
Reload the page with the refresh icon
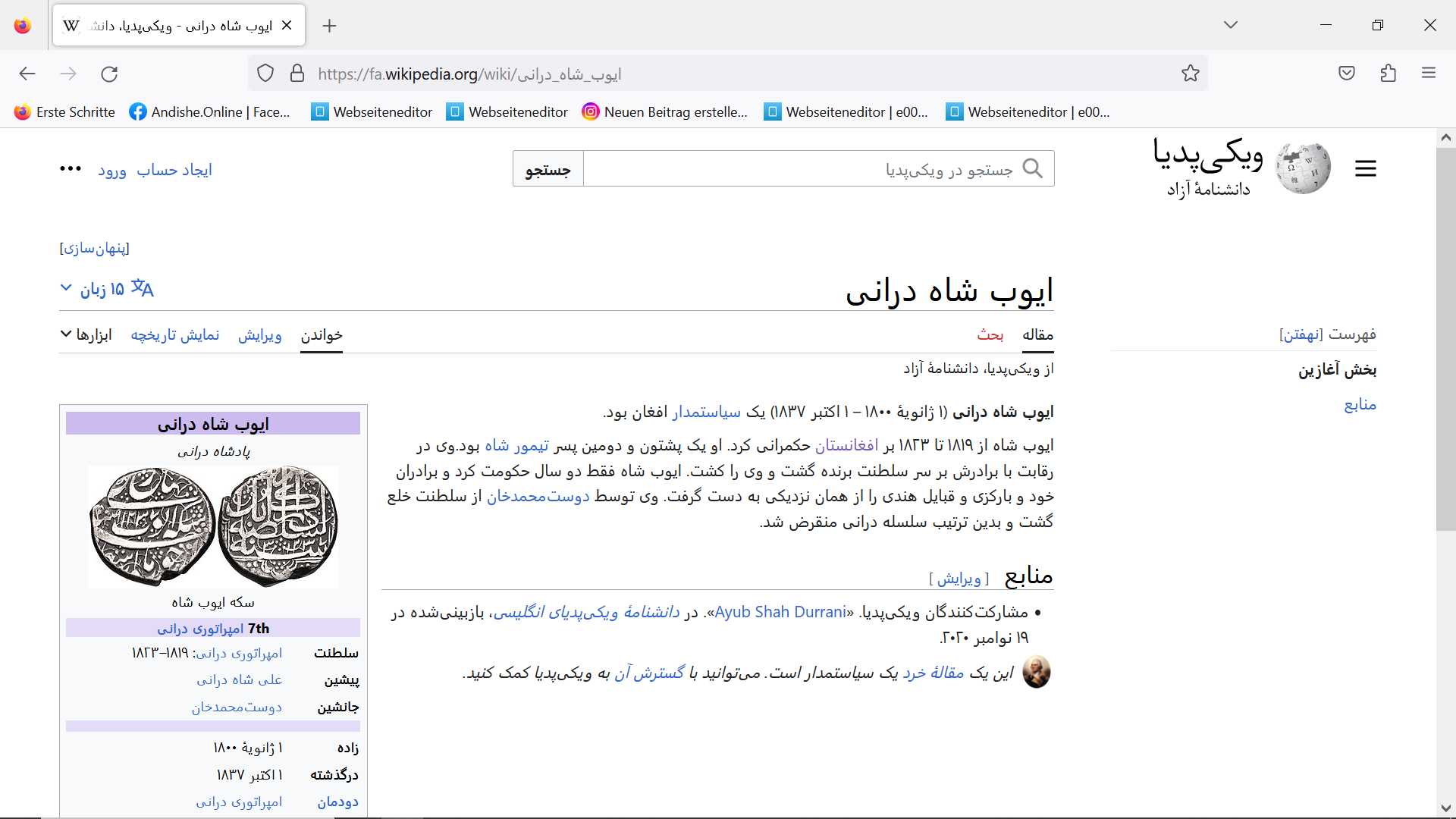pyautogui.click(x=109, y=74)
